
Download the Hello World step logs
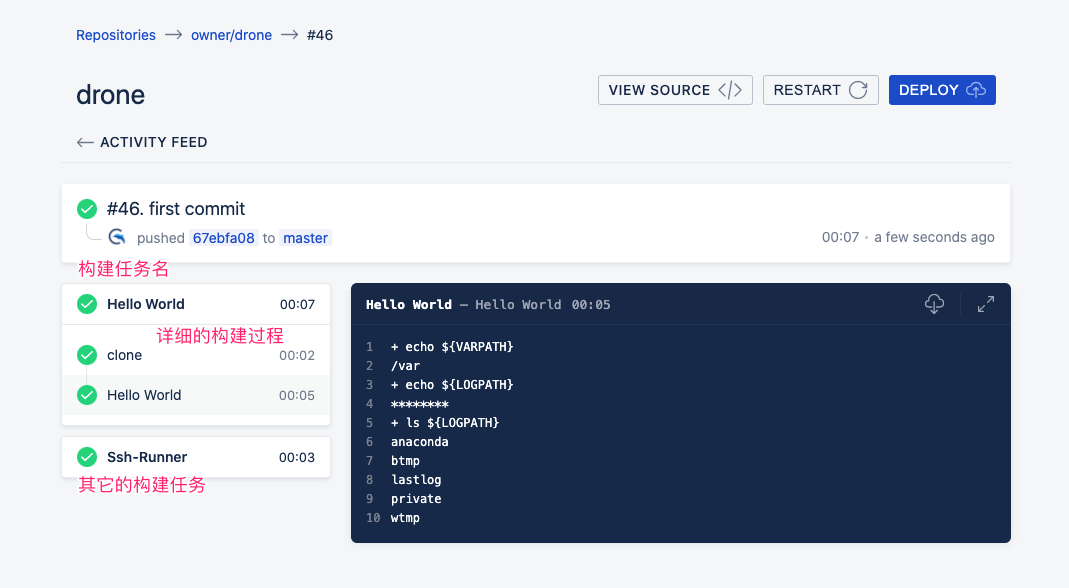click(934, 304)
